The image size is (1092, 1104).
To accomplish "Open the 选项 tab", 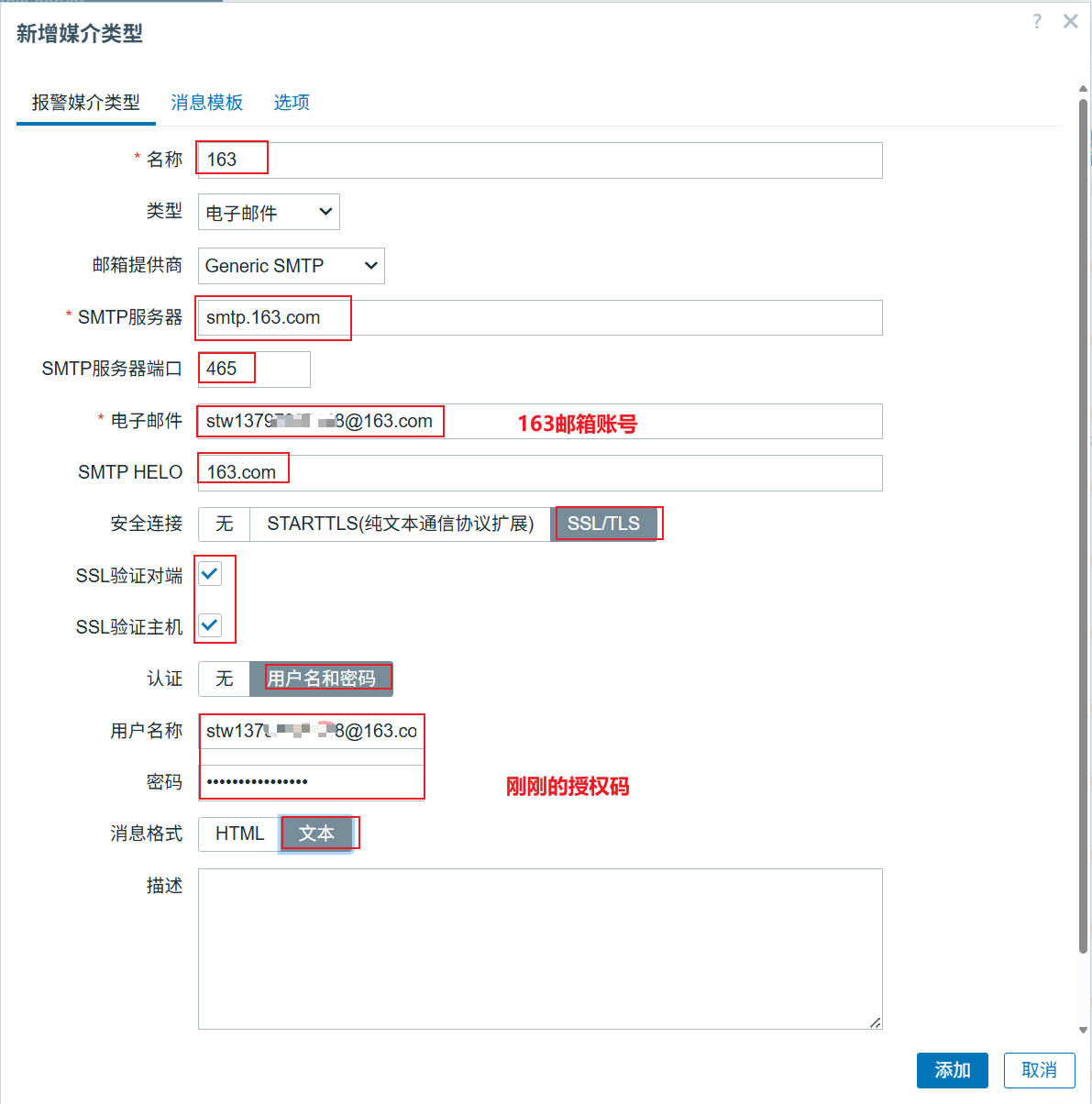I will 292,103.
